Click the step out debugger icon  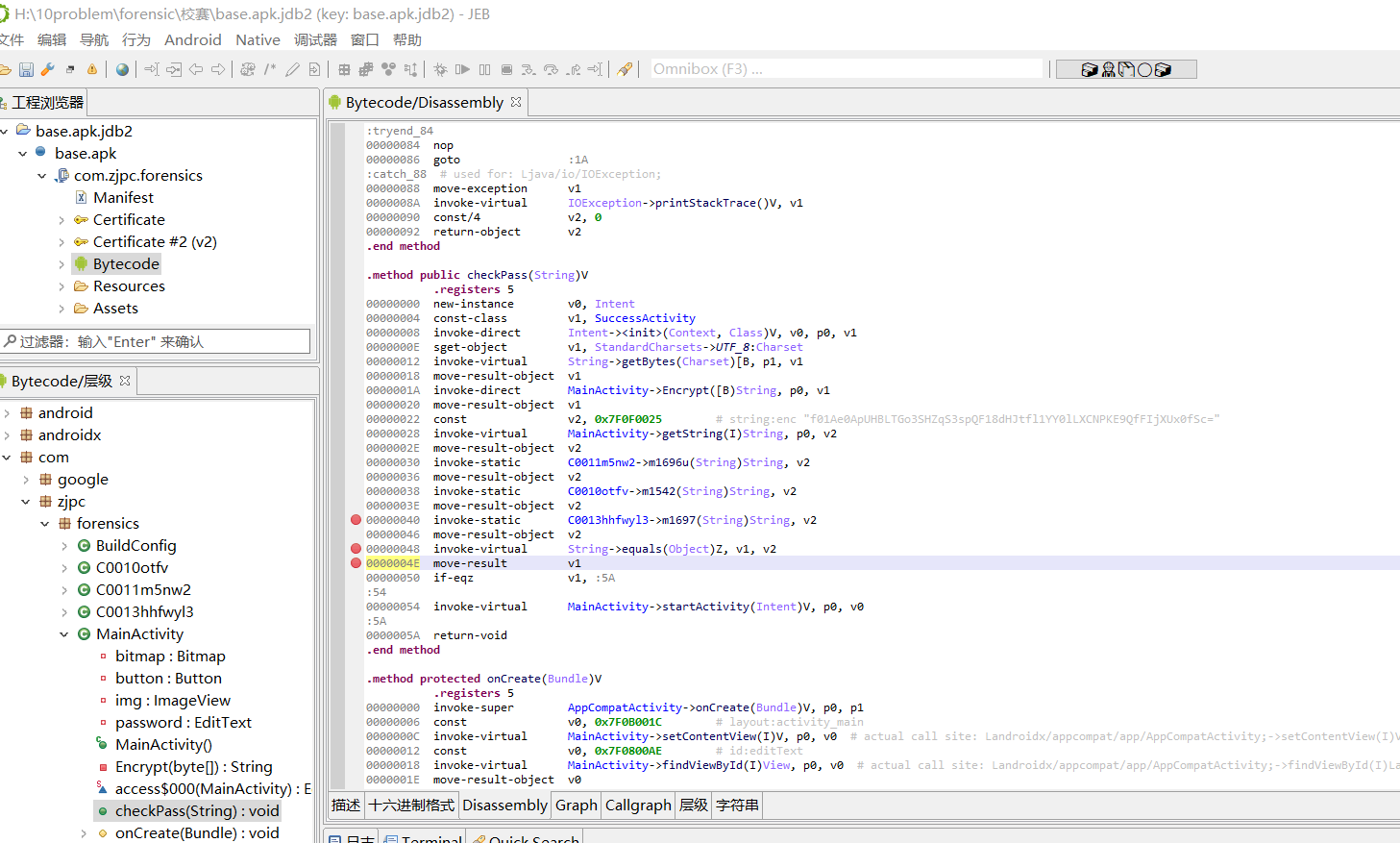pyautogui.click(x=574, y=69)
